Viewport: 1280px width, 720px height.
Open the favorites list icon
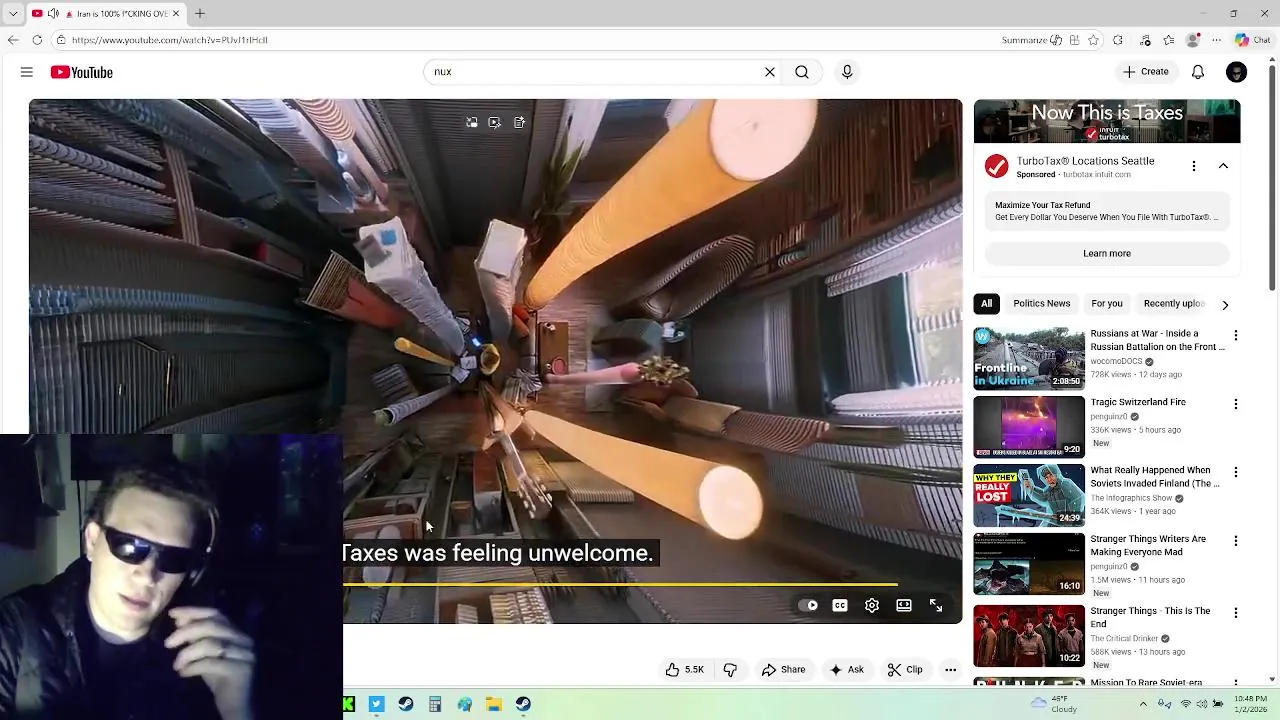point(1169,40)
